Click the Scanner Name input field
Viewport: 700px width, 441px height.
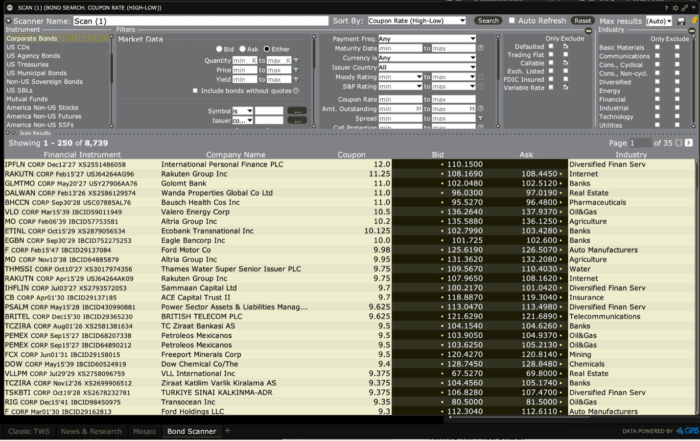pos(200,21)
